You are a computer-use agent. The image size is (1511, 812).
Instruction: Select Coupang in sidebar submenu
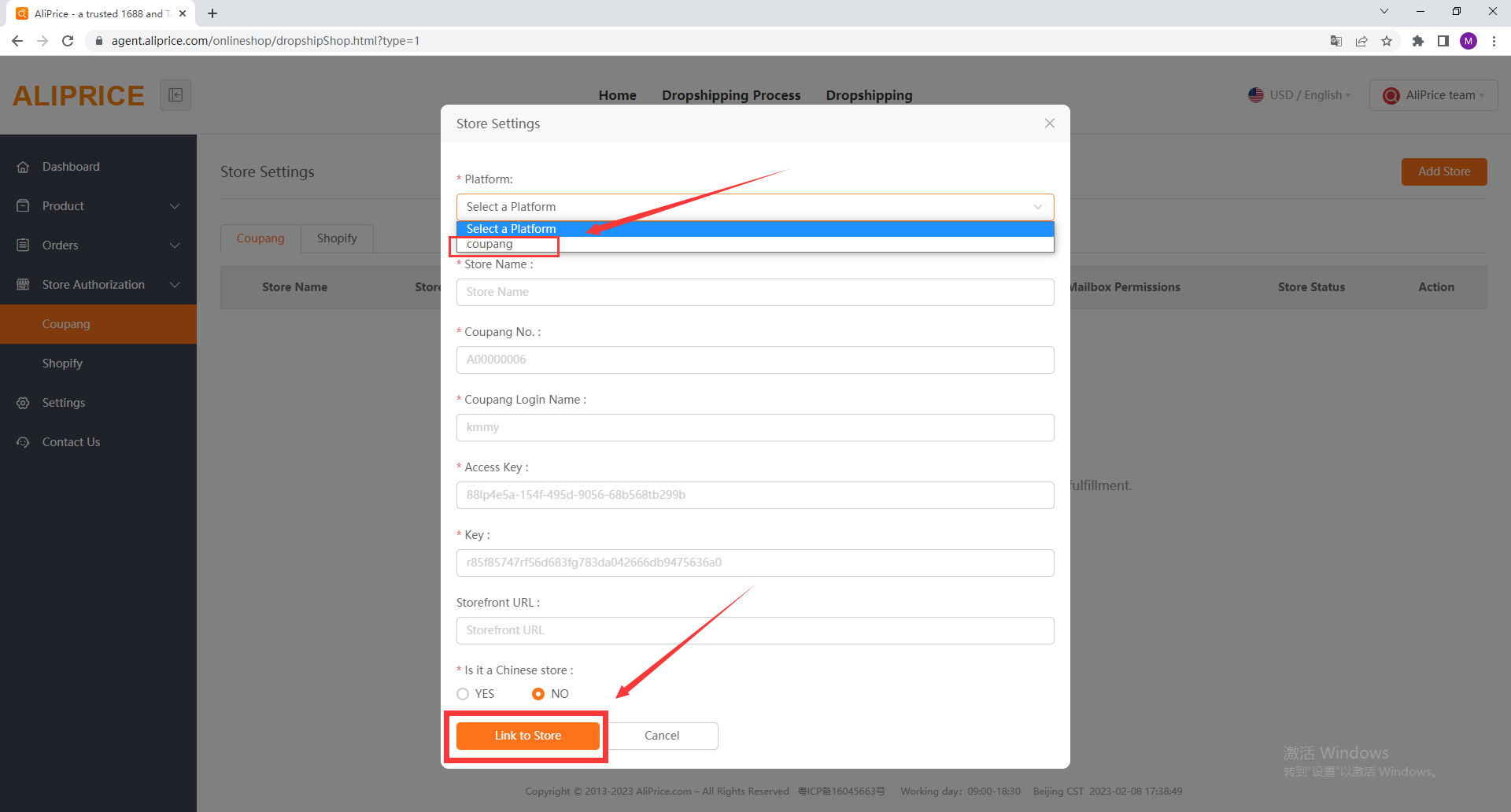pyautogui.click(x=98, y=324)
